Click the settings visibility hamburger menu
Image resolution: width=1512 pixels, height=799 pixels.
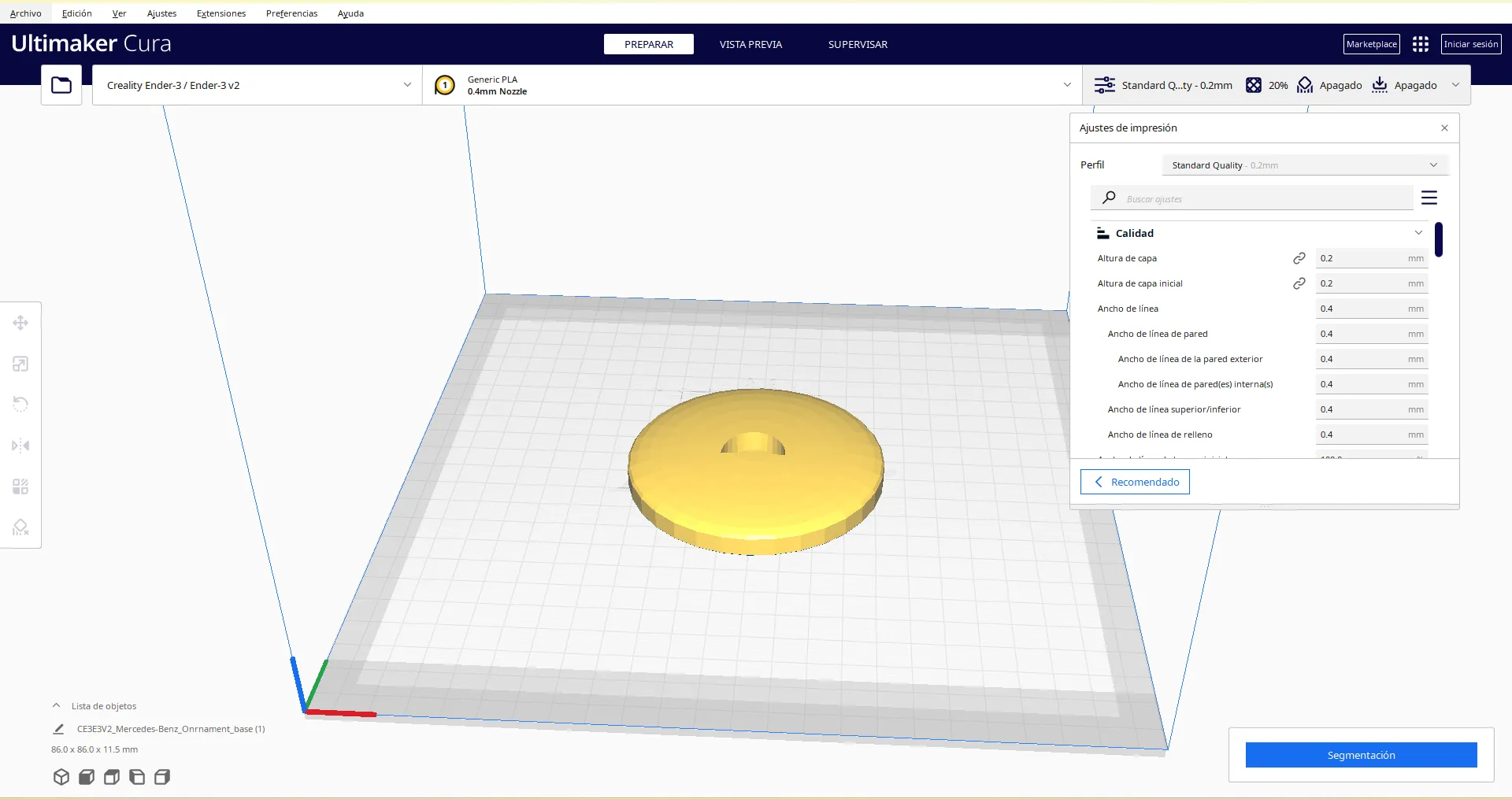point(1429,198)
